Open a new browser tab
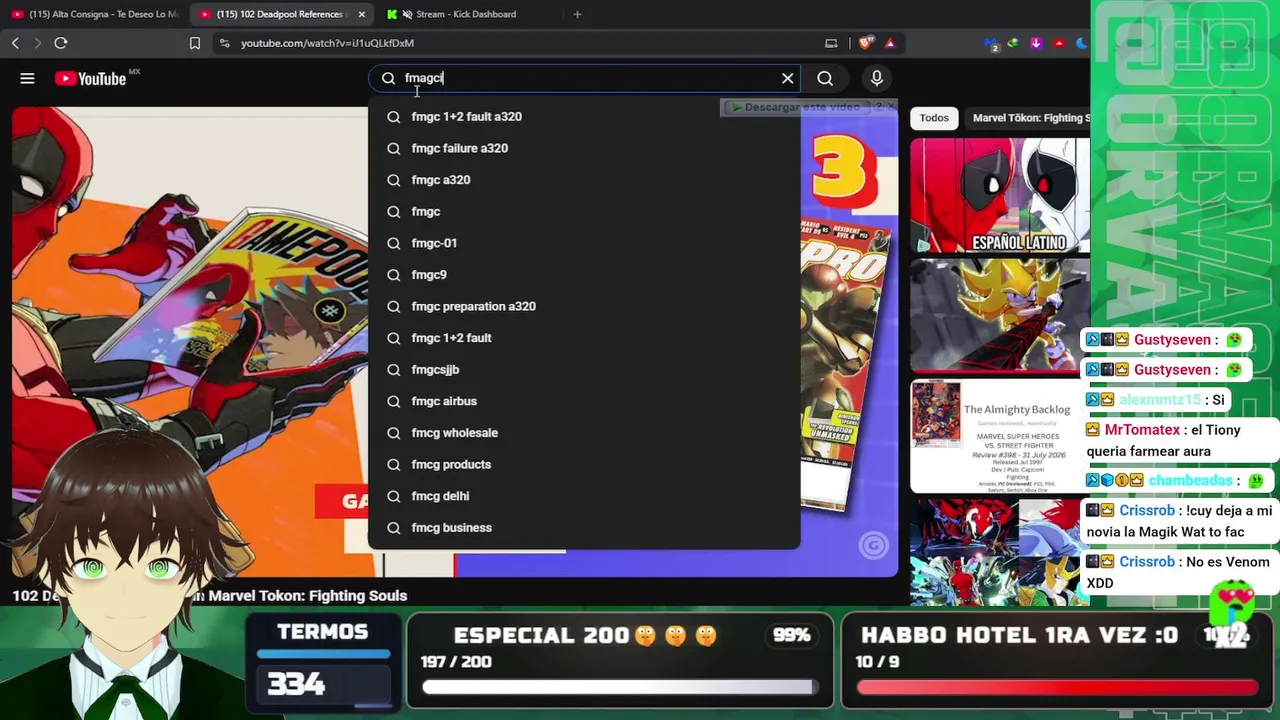 pyautogui.click(x=577, y=14)
